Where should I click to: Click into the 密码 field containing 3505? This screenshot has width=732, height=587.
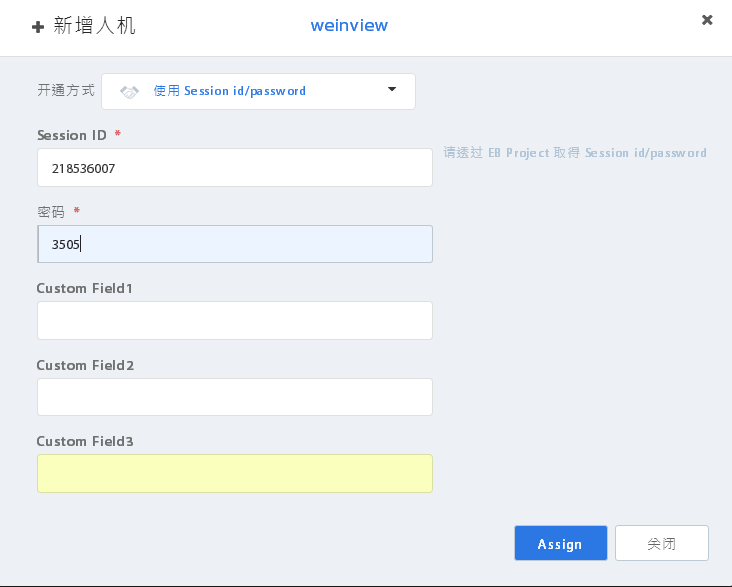coord(235,244)
